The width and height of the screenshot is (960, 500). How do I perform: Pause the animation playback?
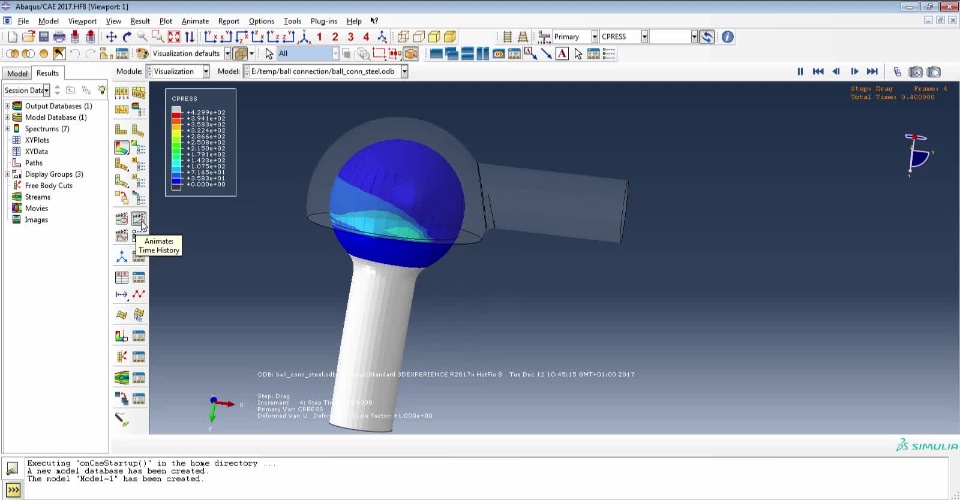coord(800,72)
